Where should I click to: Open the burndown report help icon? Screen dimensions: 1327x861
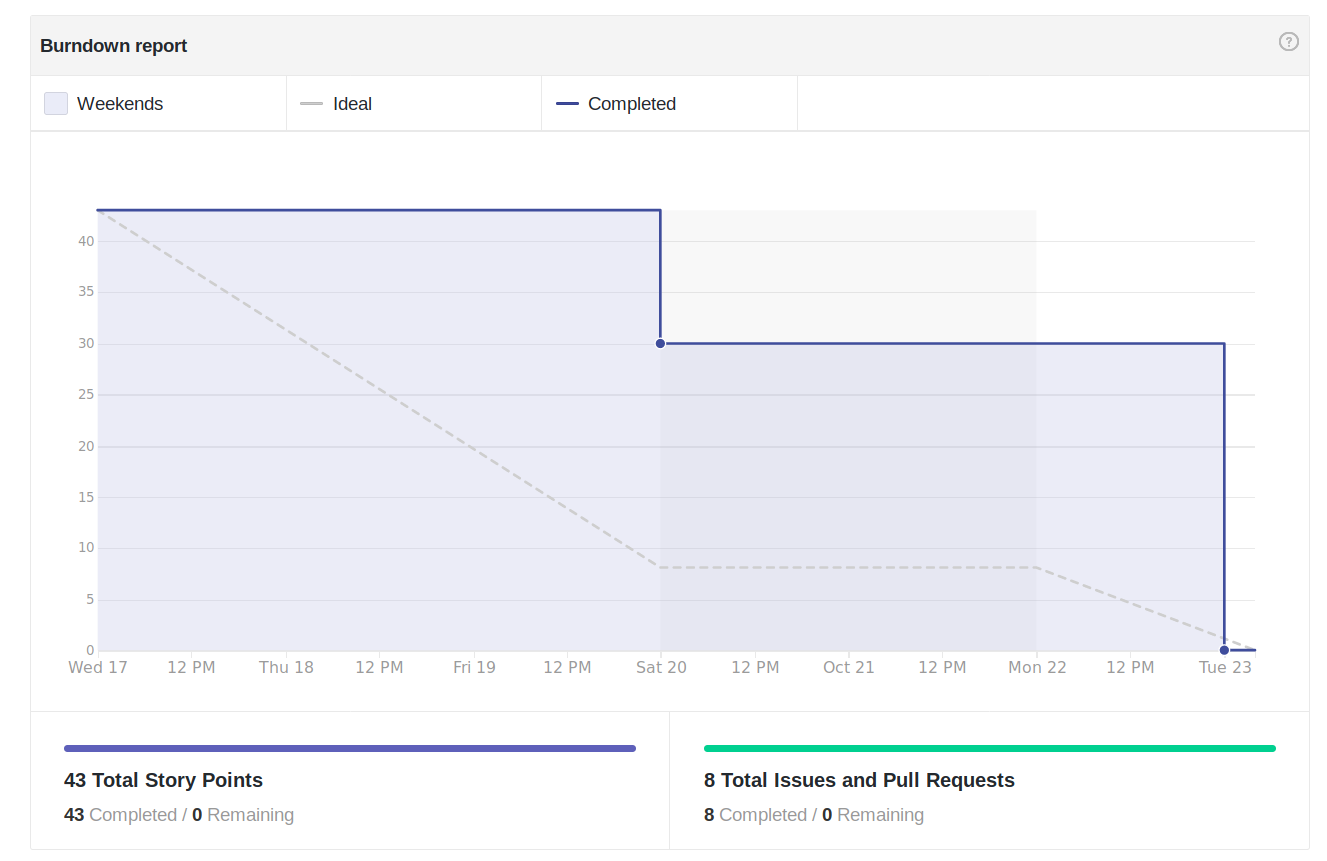[x=1288, y=42]
